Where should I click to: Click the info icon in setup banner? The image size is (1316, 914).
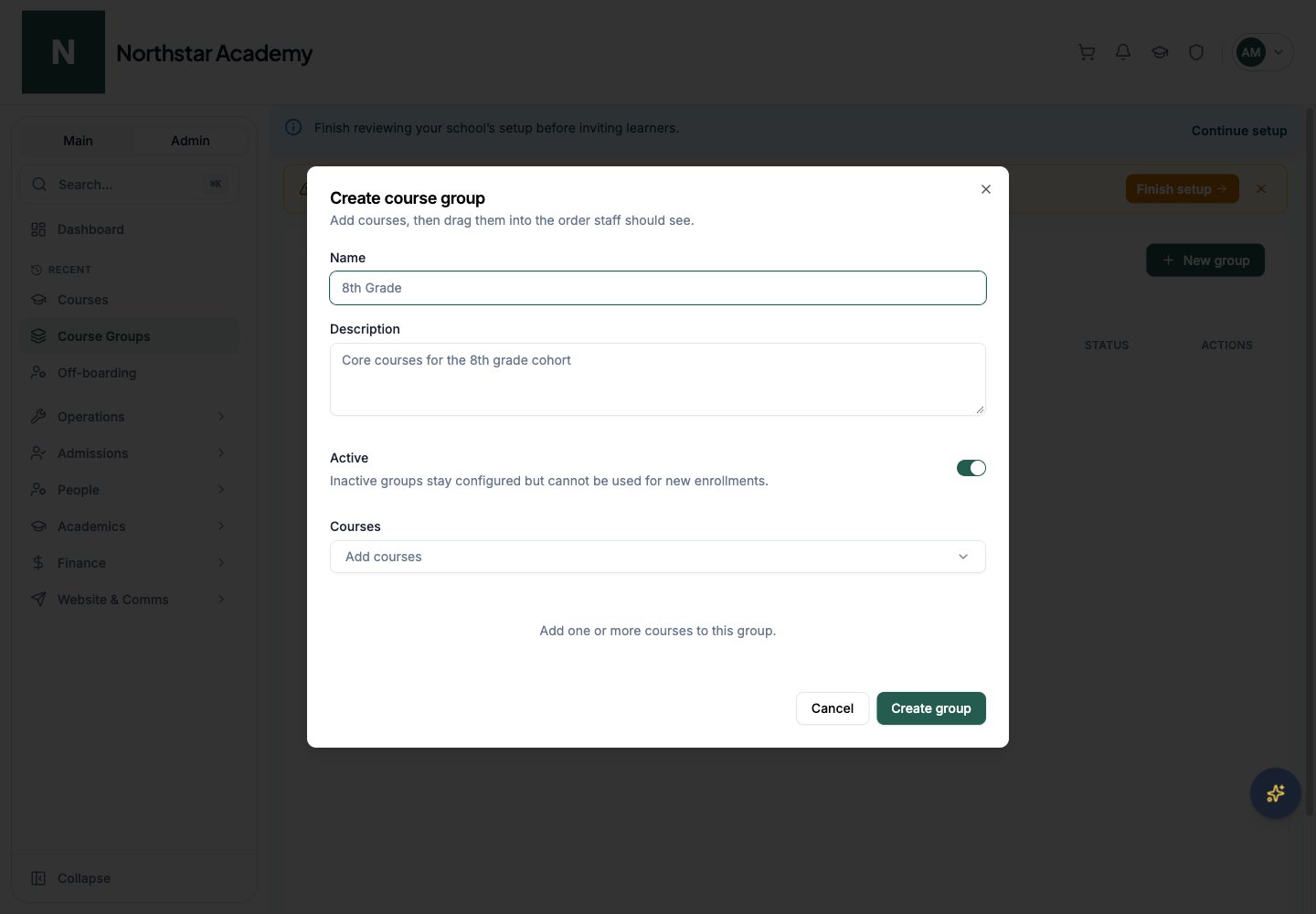pos(293,127)
